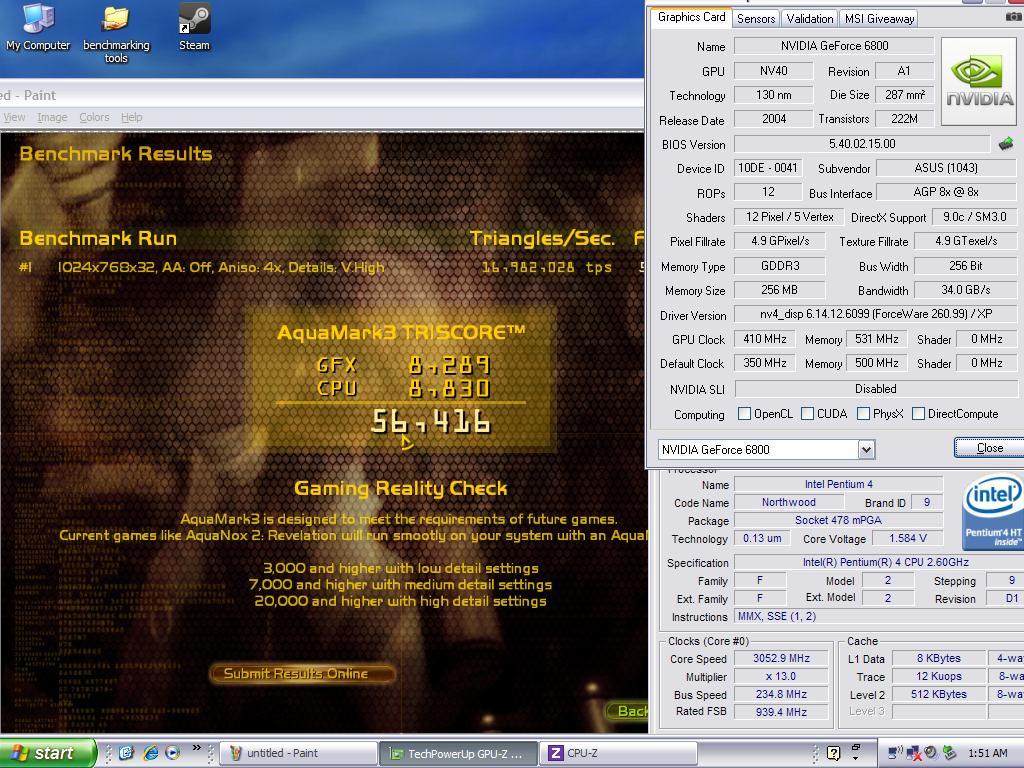The width and height of the screenshot is (1024, 768).
Task: Click the Rated FSB value 939.4 MHz
Action: pos(781,712)
